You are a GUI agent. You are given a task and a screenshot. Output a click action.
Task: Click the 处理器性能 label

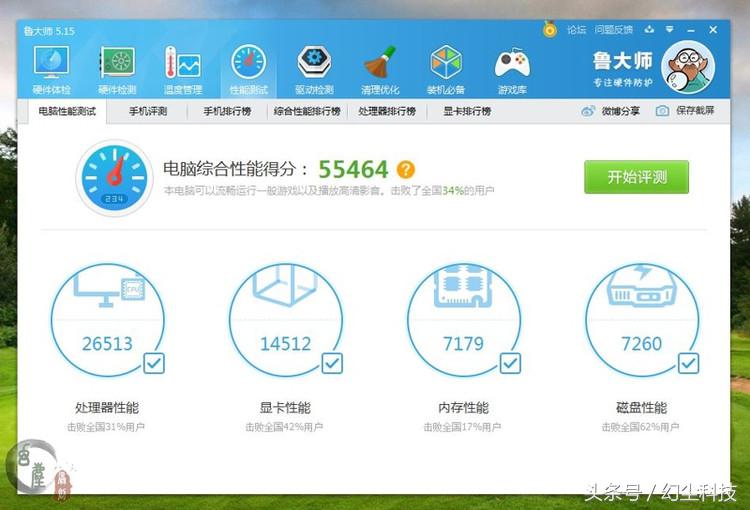click(x=107, y=408)
